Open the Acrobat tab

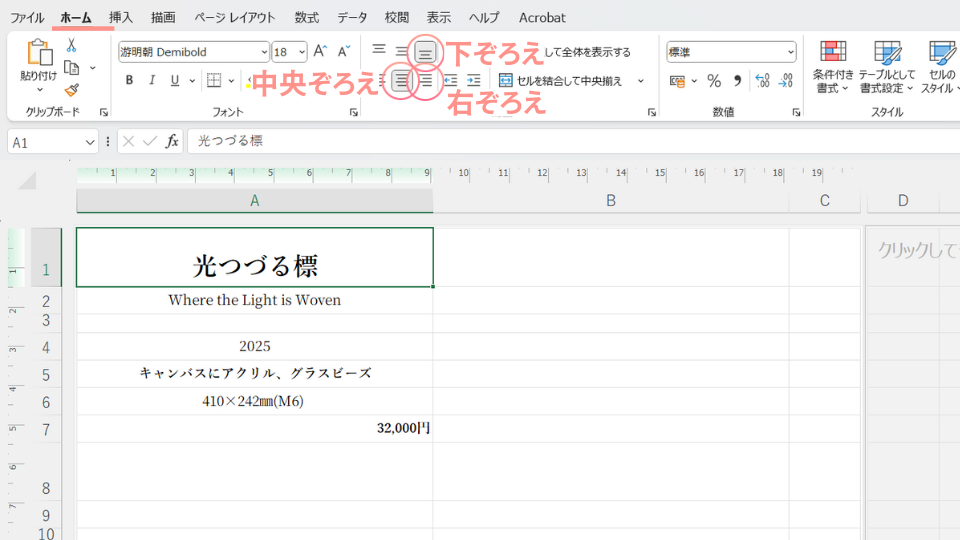(542, 18)
